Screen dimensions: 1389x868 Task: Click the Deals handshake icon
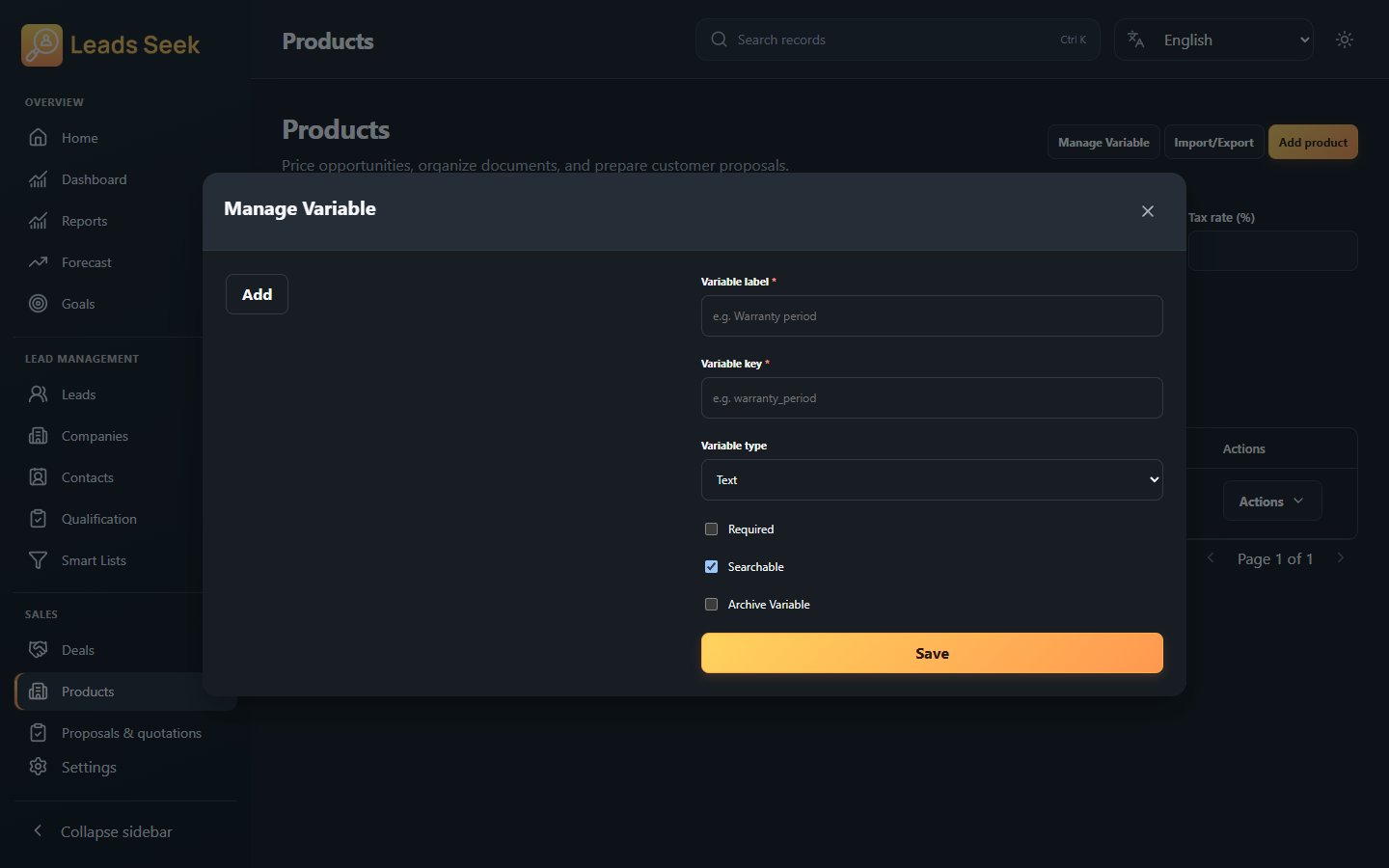(38, 650)
